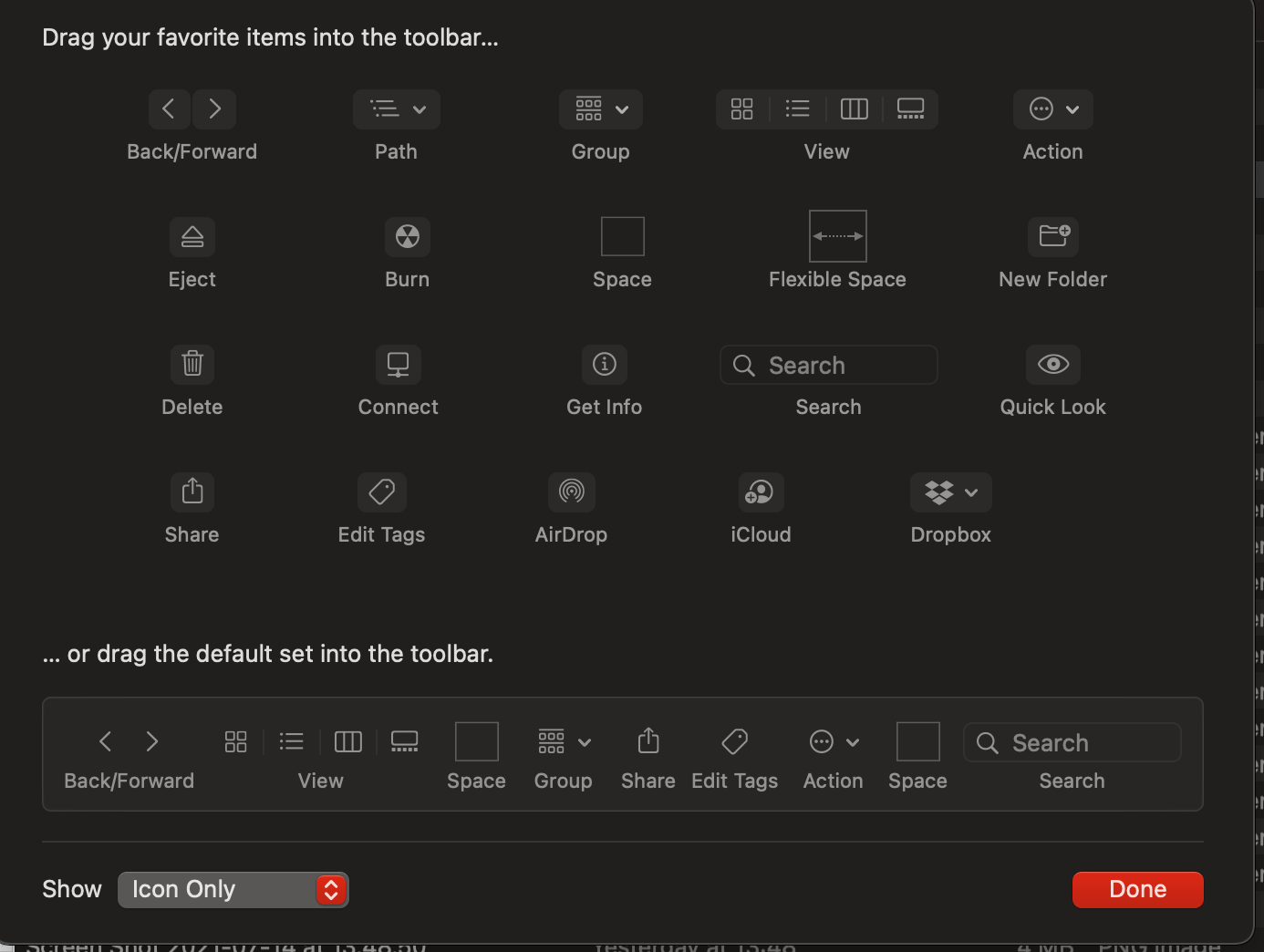Select icon view in the View group

coord(741,109)
